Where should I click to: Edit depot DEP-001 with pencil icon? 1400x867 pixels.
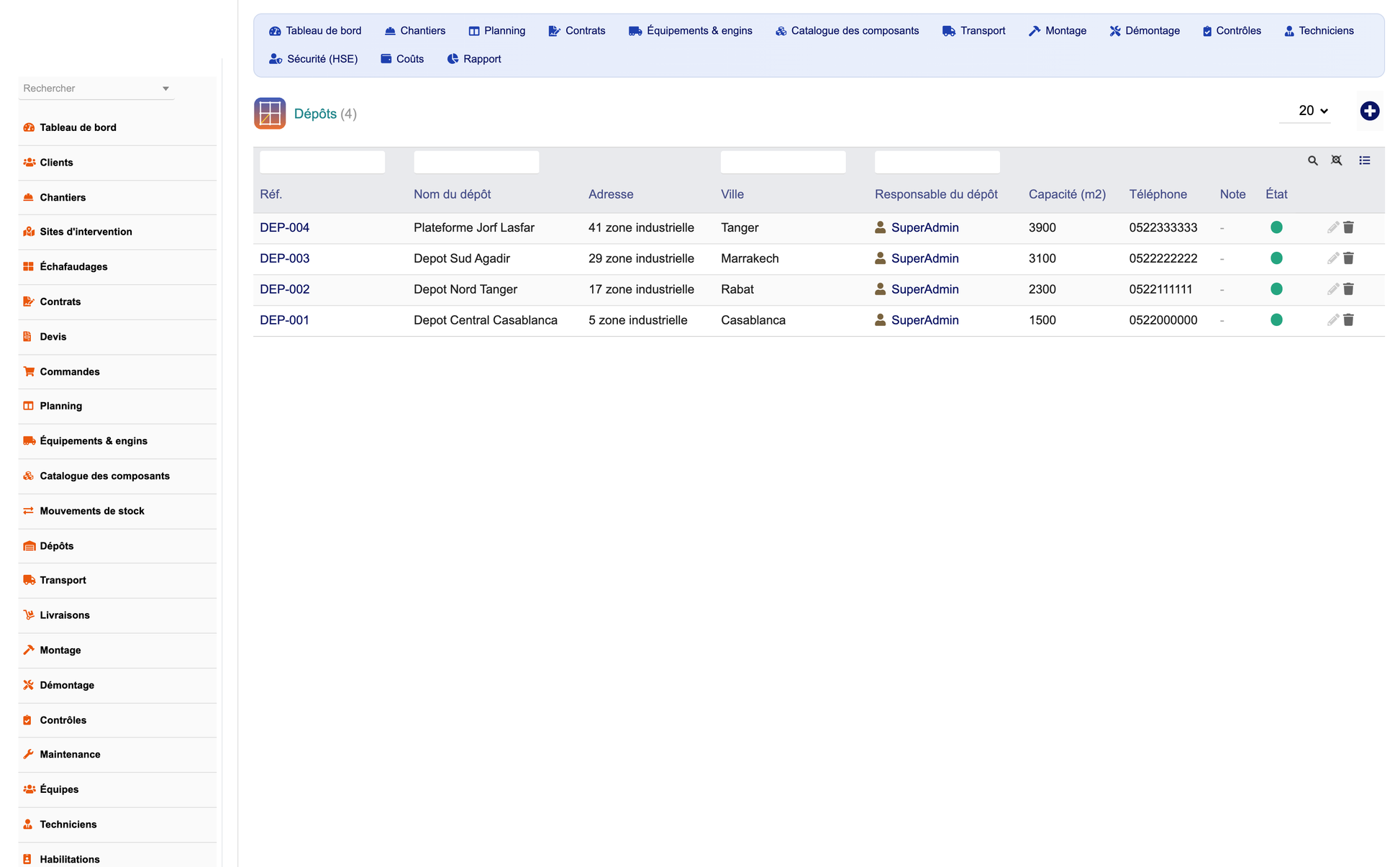point(1332,320)
